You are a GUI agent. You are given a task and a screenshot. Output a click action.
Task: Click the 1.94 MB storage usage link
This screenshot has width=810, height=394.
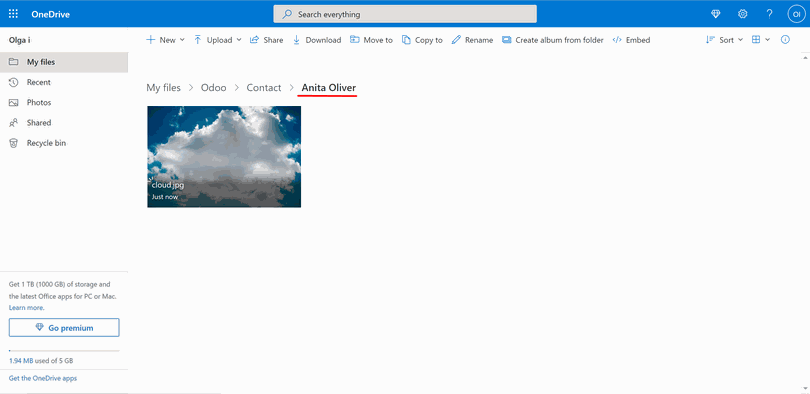(21, 361)
